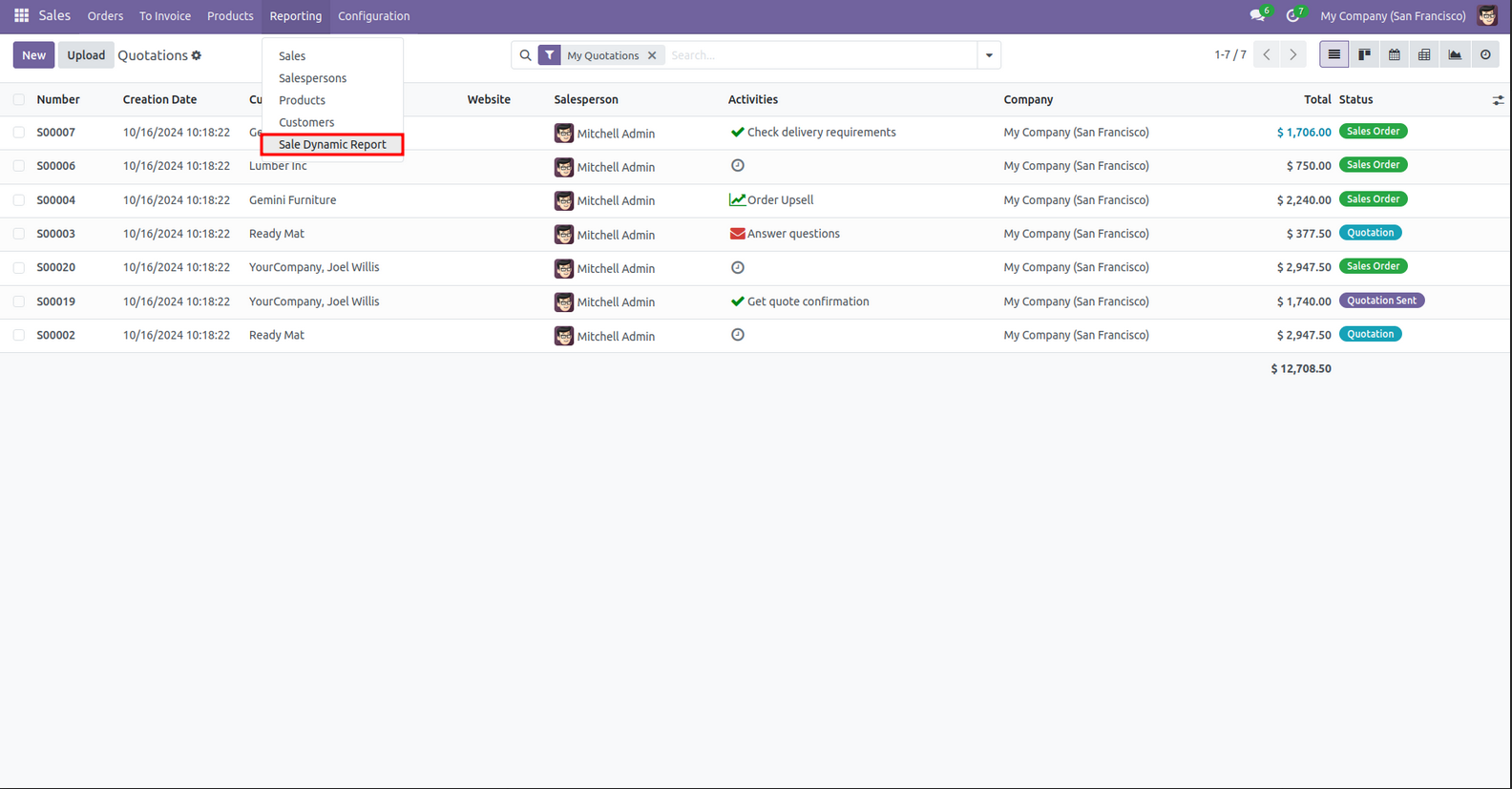Switch to list view
Viewport: 1512px width, 789px height.
pos(1333,54)
